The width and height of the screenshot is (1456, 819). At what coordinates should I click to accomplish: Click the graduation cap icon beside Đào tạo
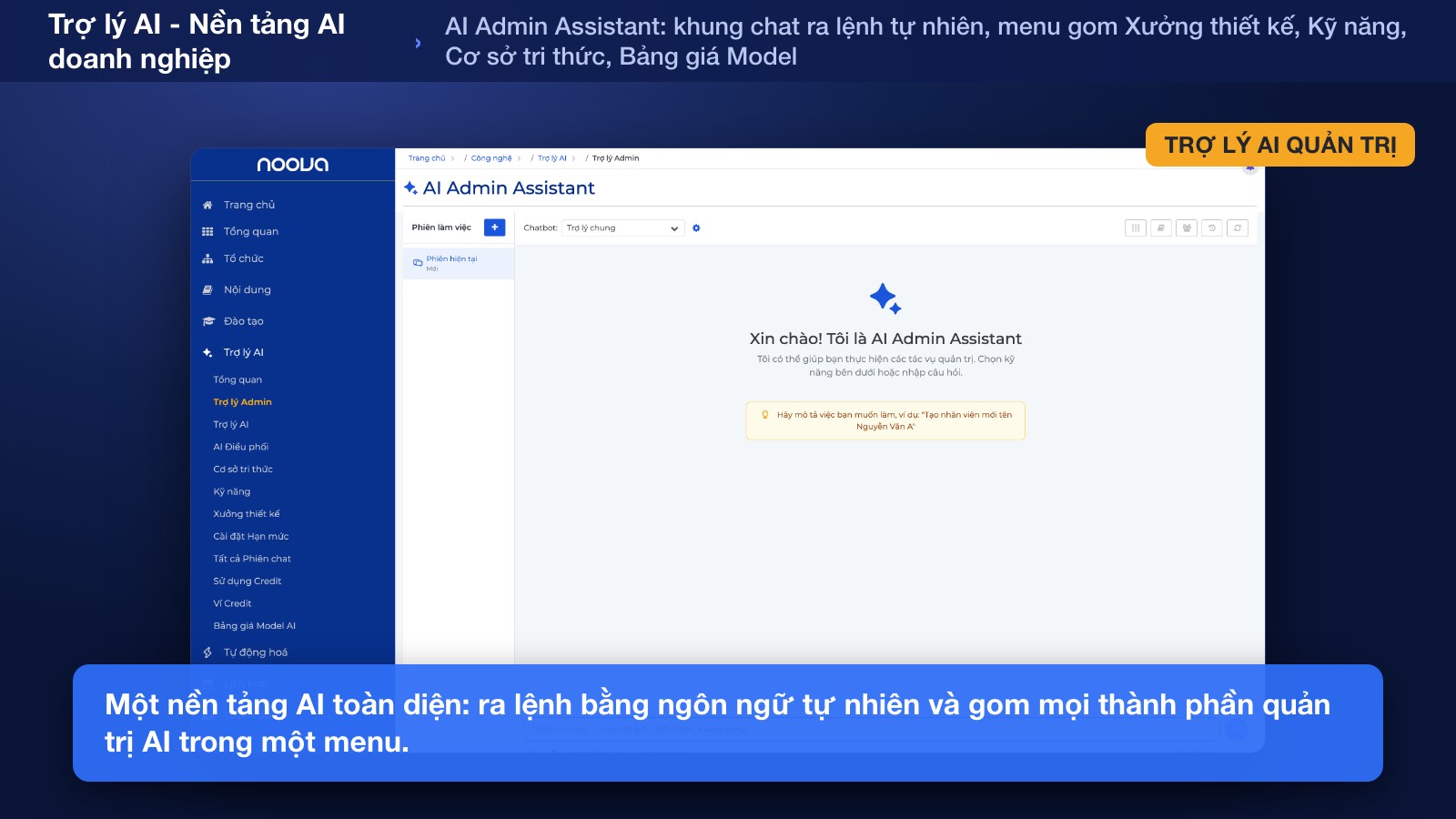click(x=207, y=321)
